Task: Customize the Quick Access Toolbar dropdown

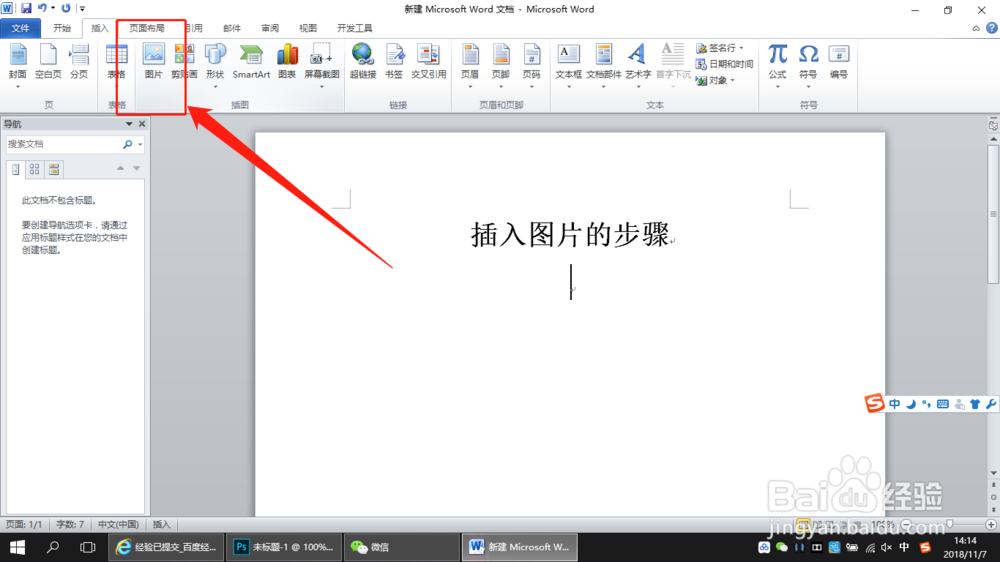Action: coord(82,8)
